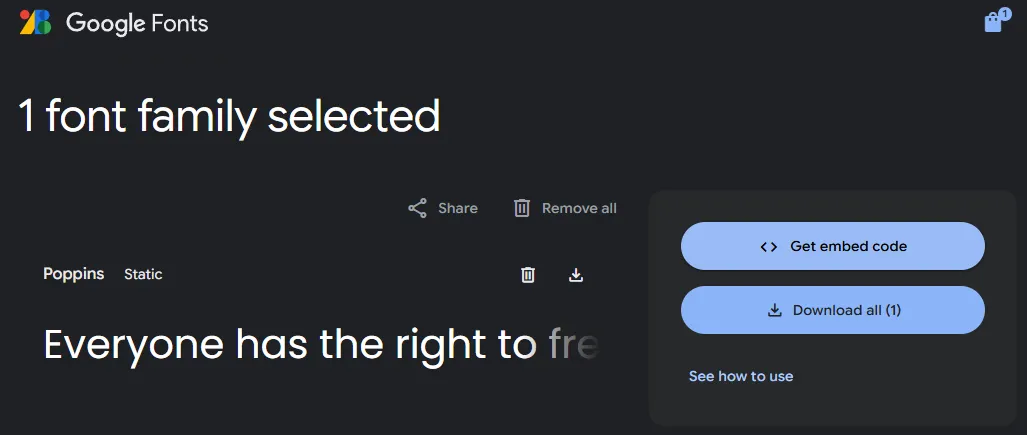Click the Static label next to Poppins
The image size is (1027, 435).
tap(143, 274)
